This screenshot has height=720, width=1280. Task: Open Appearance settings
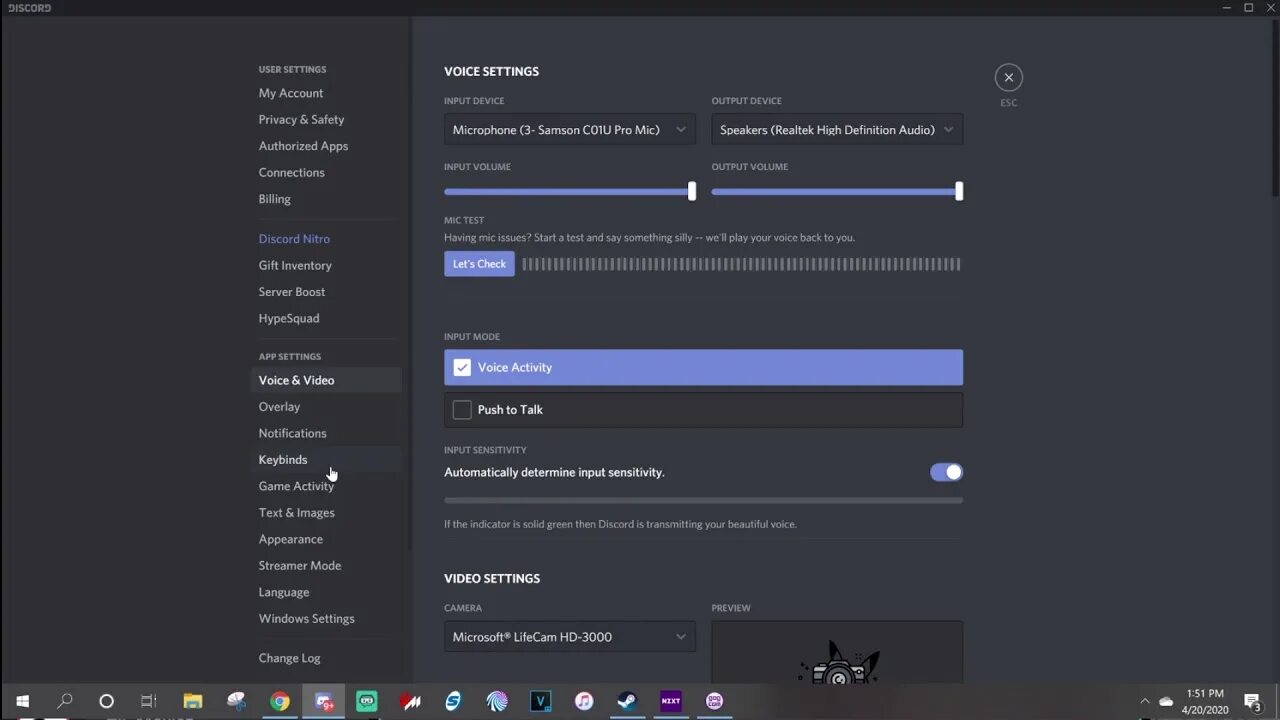pos(291,539)
